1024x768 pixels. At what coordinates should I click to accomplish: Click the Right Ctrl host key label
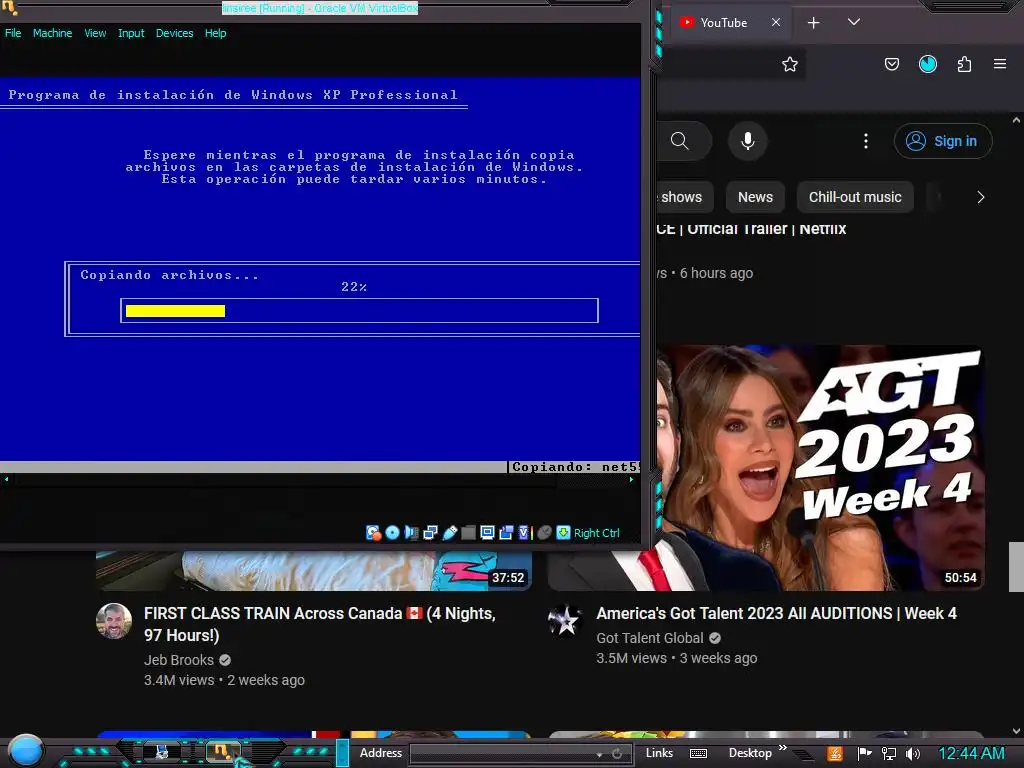click(596, 533)
